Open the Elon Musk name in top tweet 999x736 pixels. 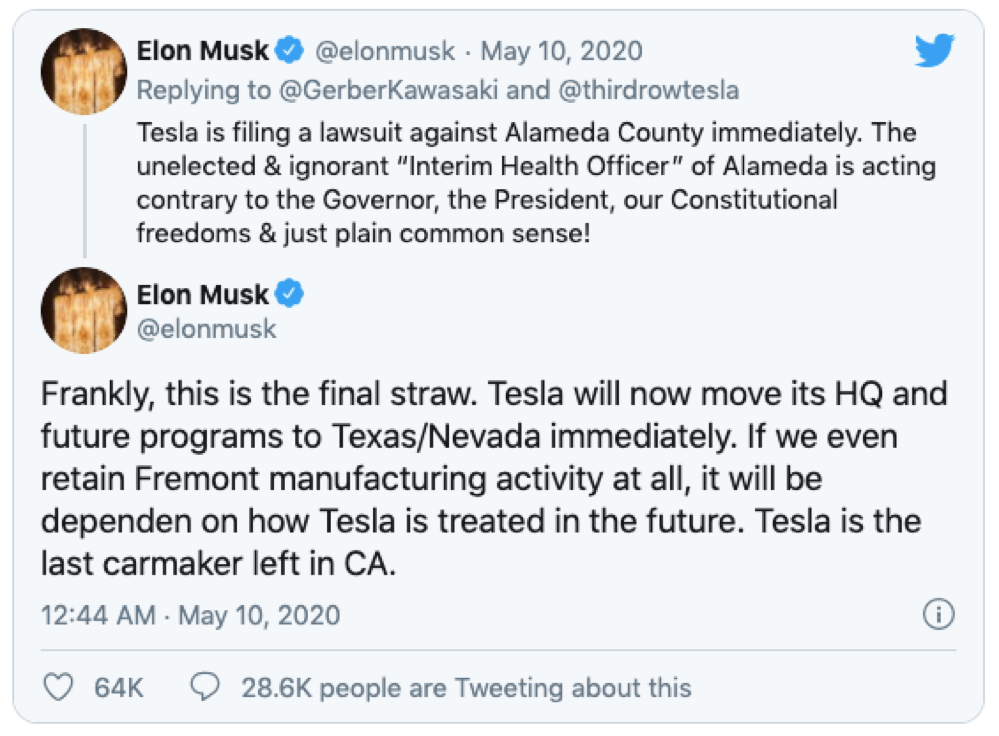(x=203, y=50)
